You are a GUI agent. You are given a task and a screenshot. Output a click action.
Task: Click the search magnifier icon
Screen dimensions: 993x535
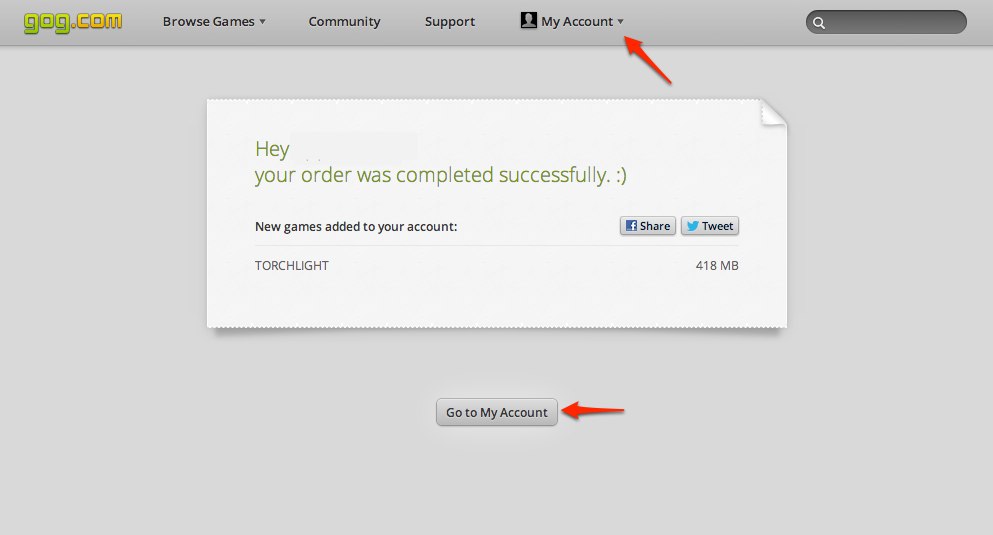pos(819,23)
